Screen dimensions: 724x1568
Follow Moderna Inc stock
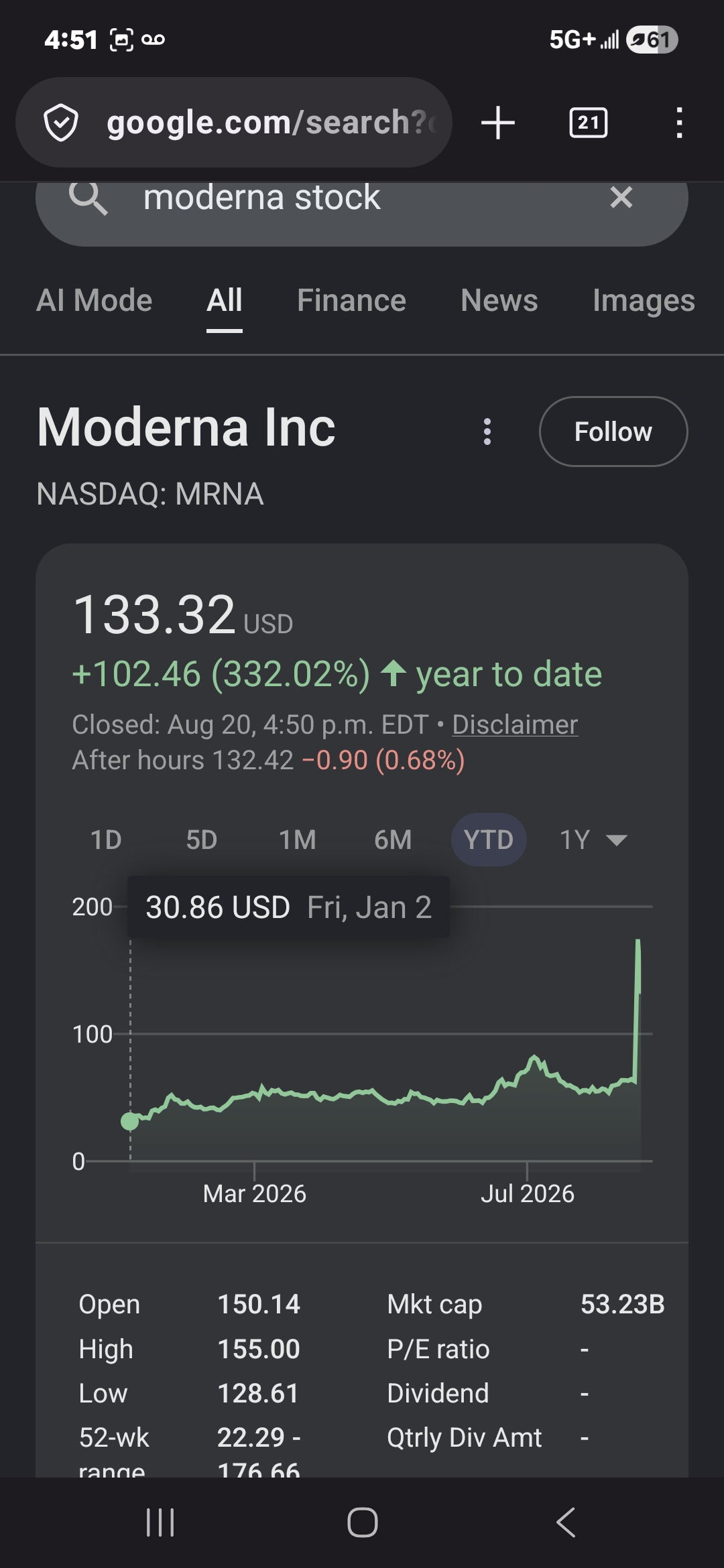point(613,432)
